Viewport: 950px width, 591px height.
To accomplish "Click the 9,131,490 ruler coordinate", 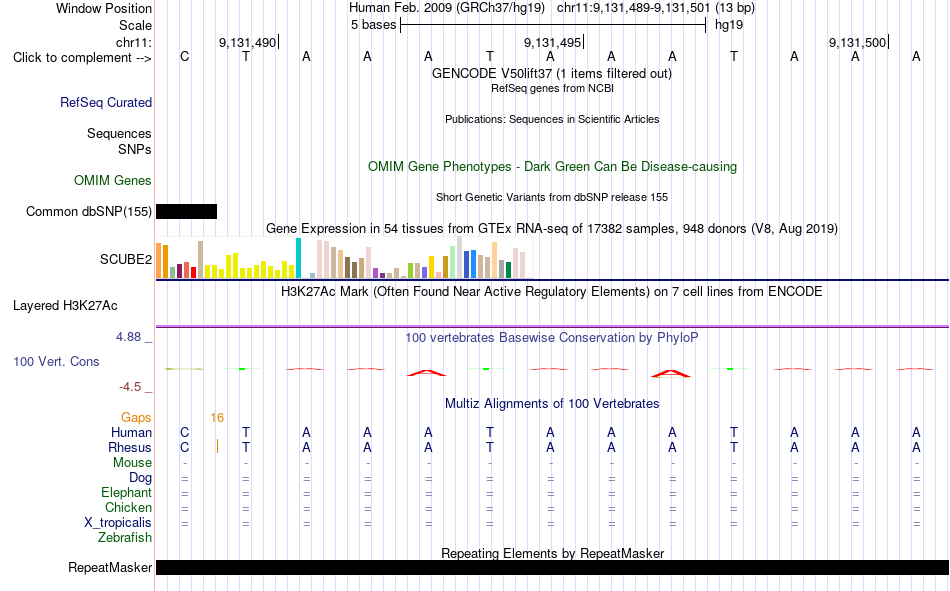I will (247, 42).
